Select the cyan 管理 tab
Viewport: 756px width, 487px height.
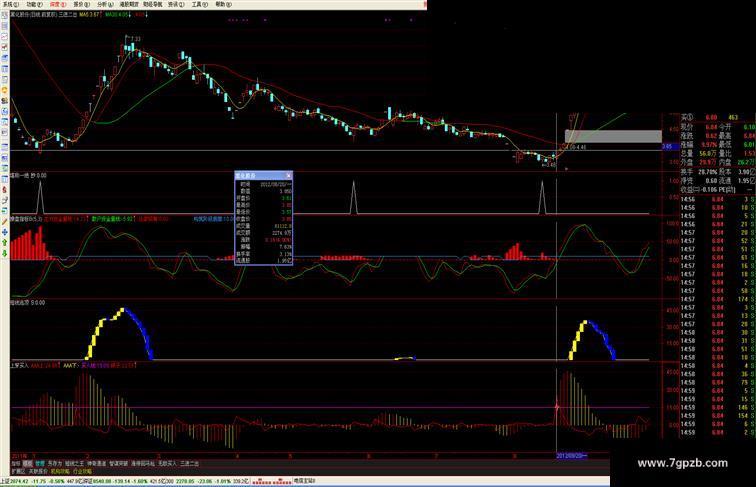point(40,463)
